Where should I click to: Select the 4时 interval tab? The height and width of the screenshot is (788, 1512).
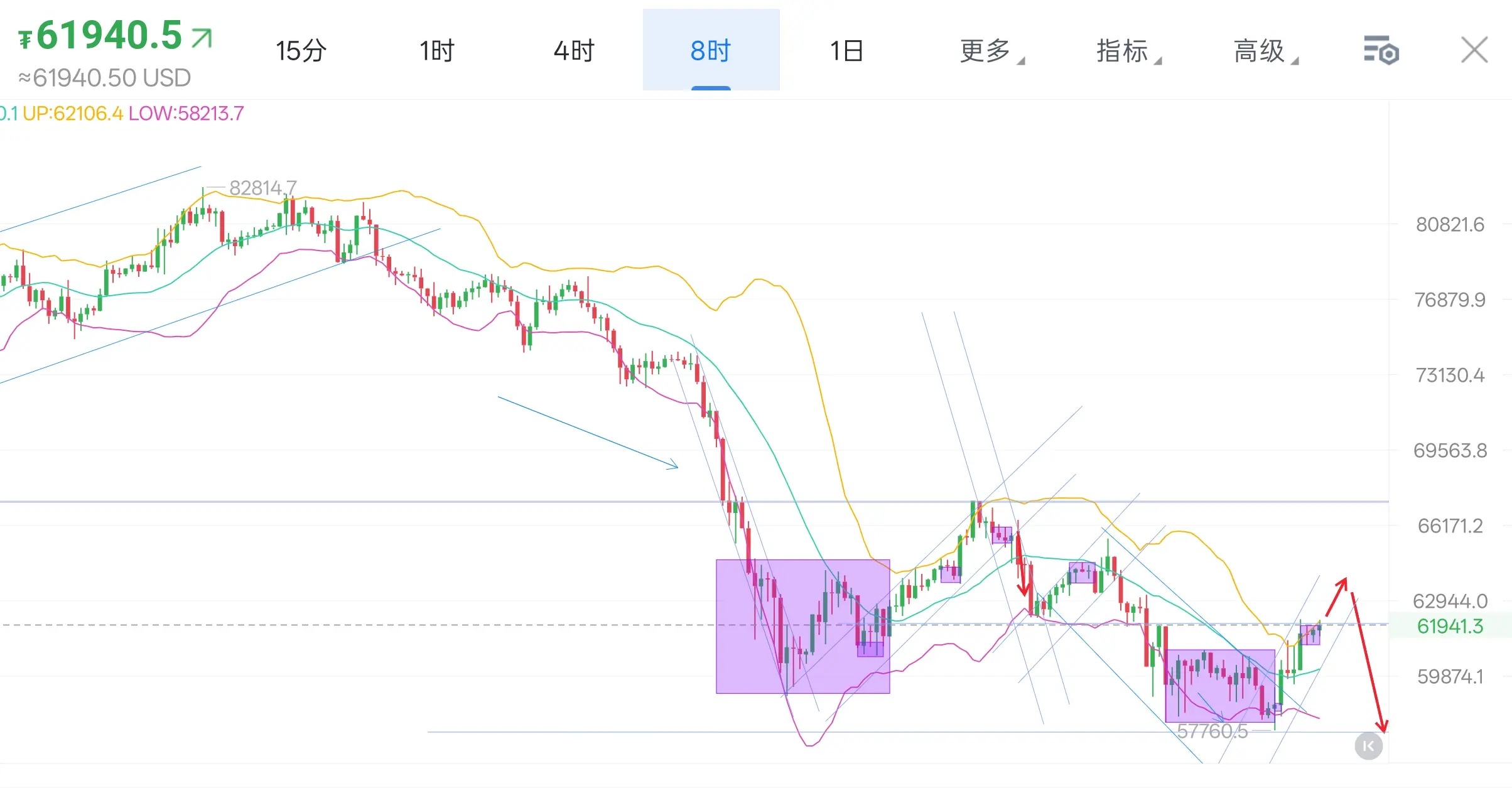coord(574,50)
